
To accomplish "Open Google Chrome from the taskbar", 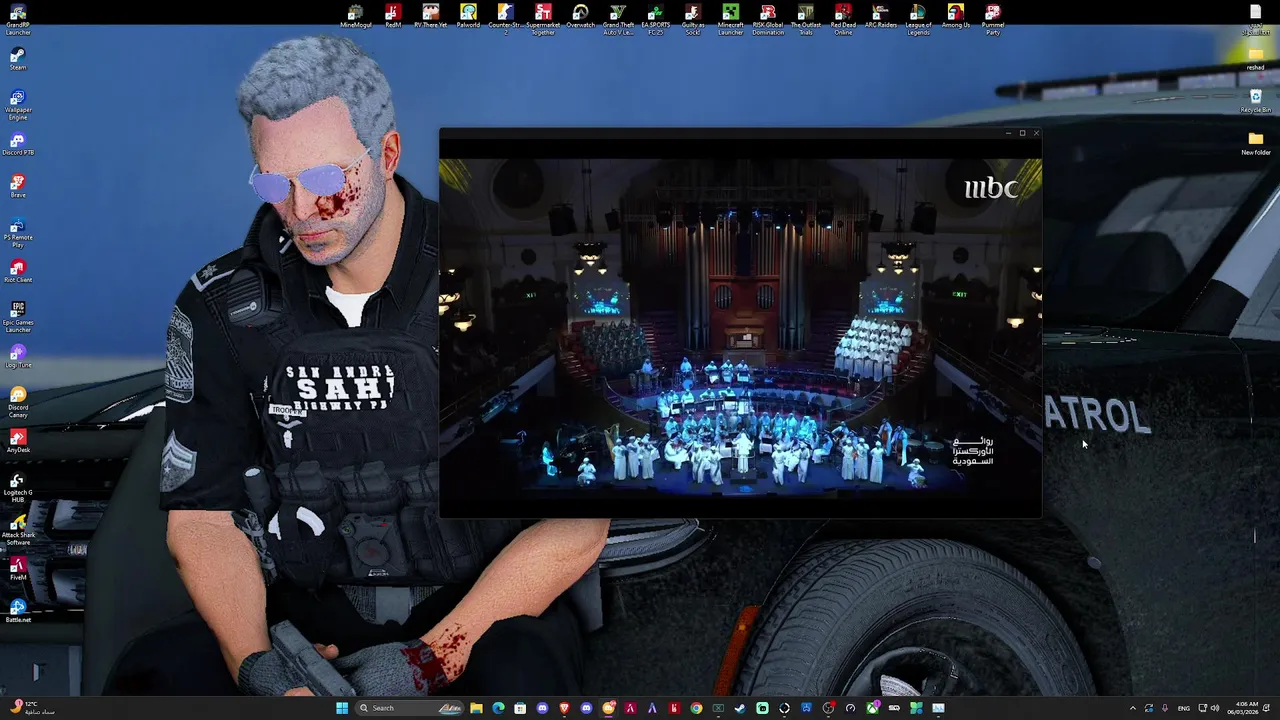I will point(696,708).
